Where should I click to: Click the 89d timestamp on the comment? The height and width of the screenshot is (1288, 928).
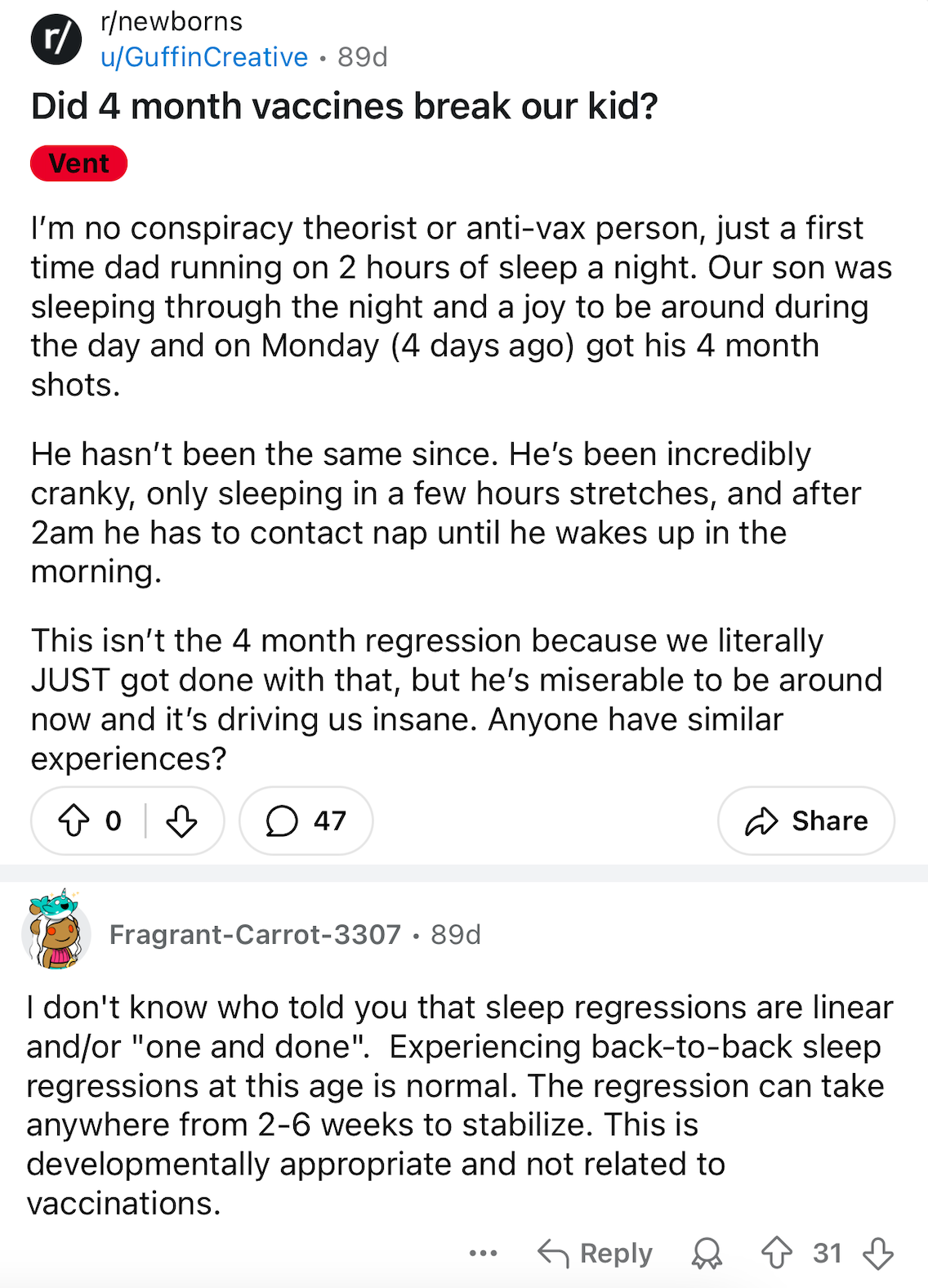point(456,934)
